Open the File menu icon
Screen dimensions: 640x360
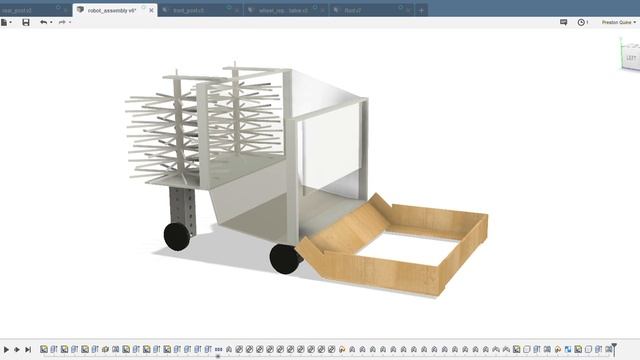tap(4, 22)
